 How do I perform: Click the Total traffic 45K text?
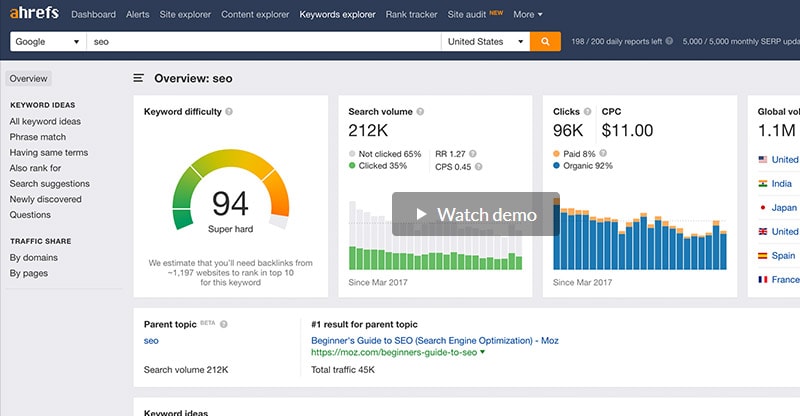(x=343, y=370)
